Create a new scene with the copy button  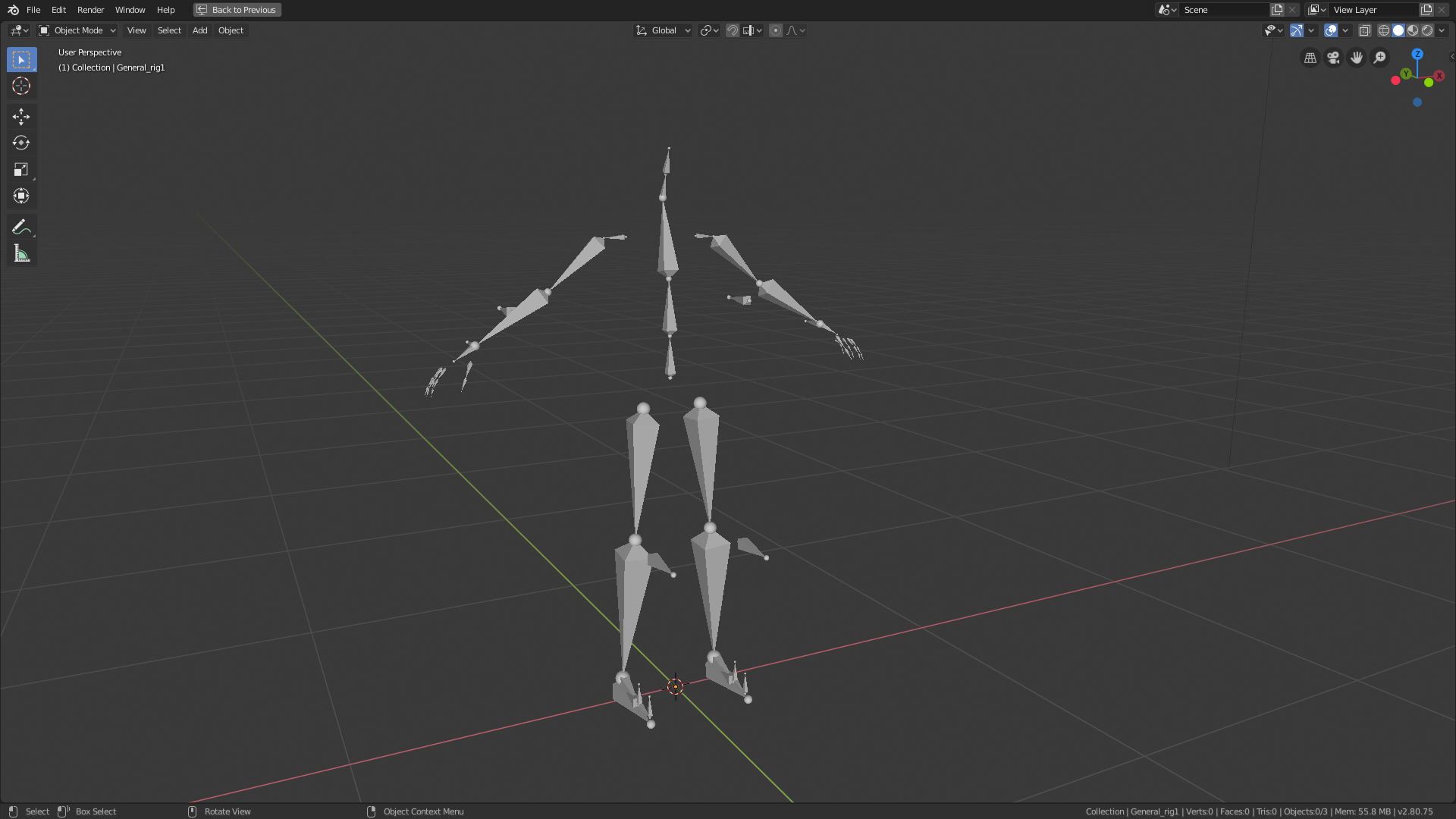click(1277, 10)
